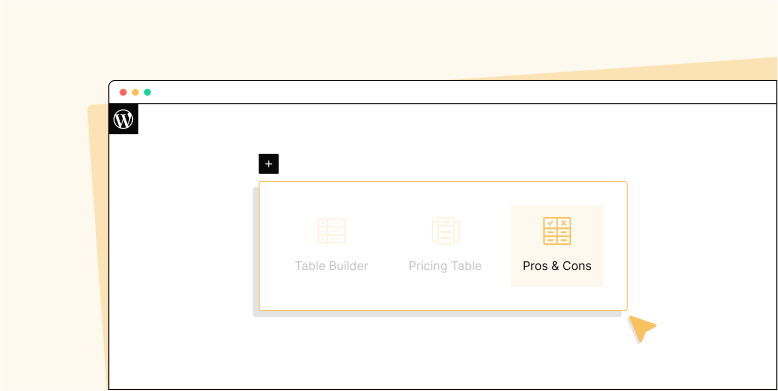This screenshot has width=778, height=391.
Task: Click the X cell in the Pros & Cons icon
Action: tap(563, 223)
